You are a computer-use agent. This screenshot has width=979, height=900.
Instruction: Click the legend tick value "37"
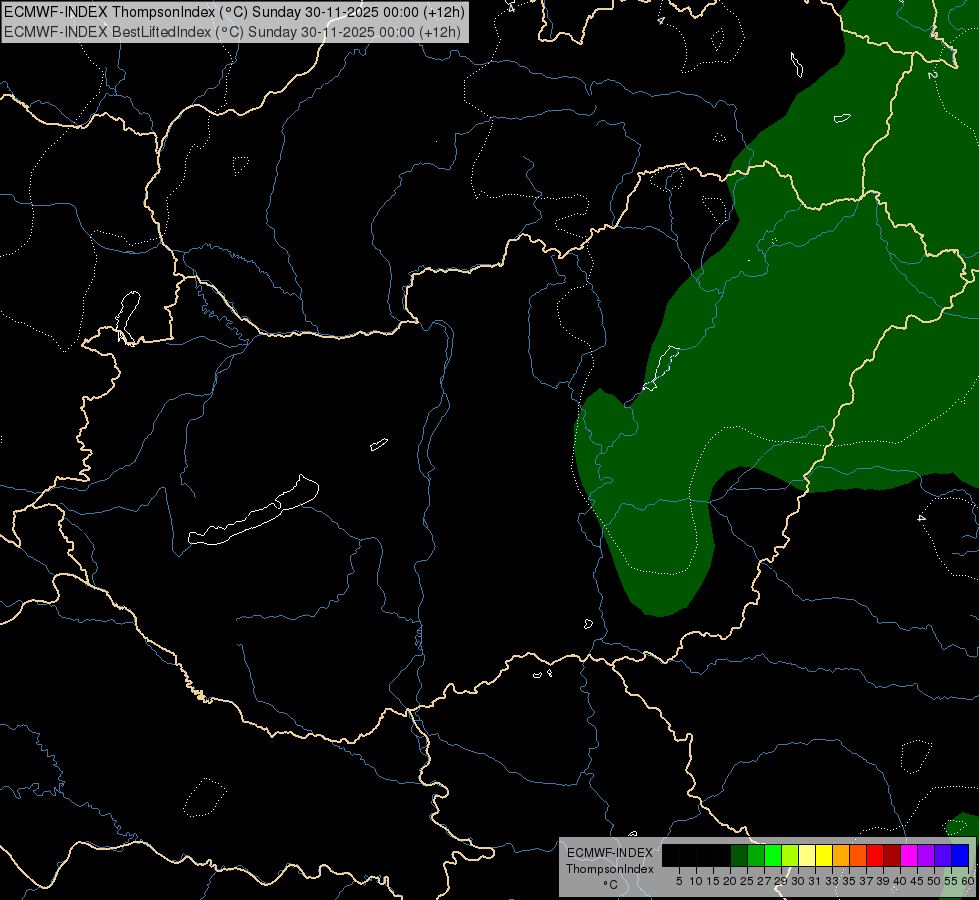(866, 881)
